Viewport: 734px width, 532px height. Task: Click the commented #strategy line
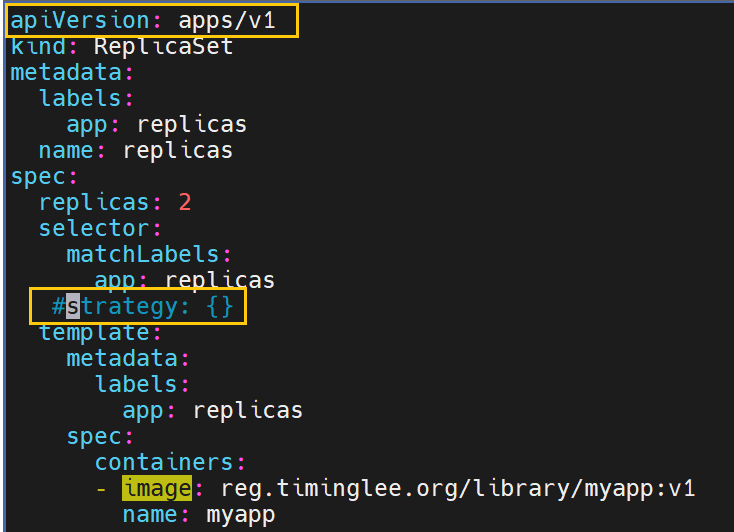click(142, 307)
